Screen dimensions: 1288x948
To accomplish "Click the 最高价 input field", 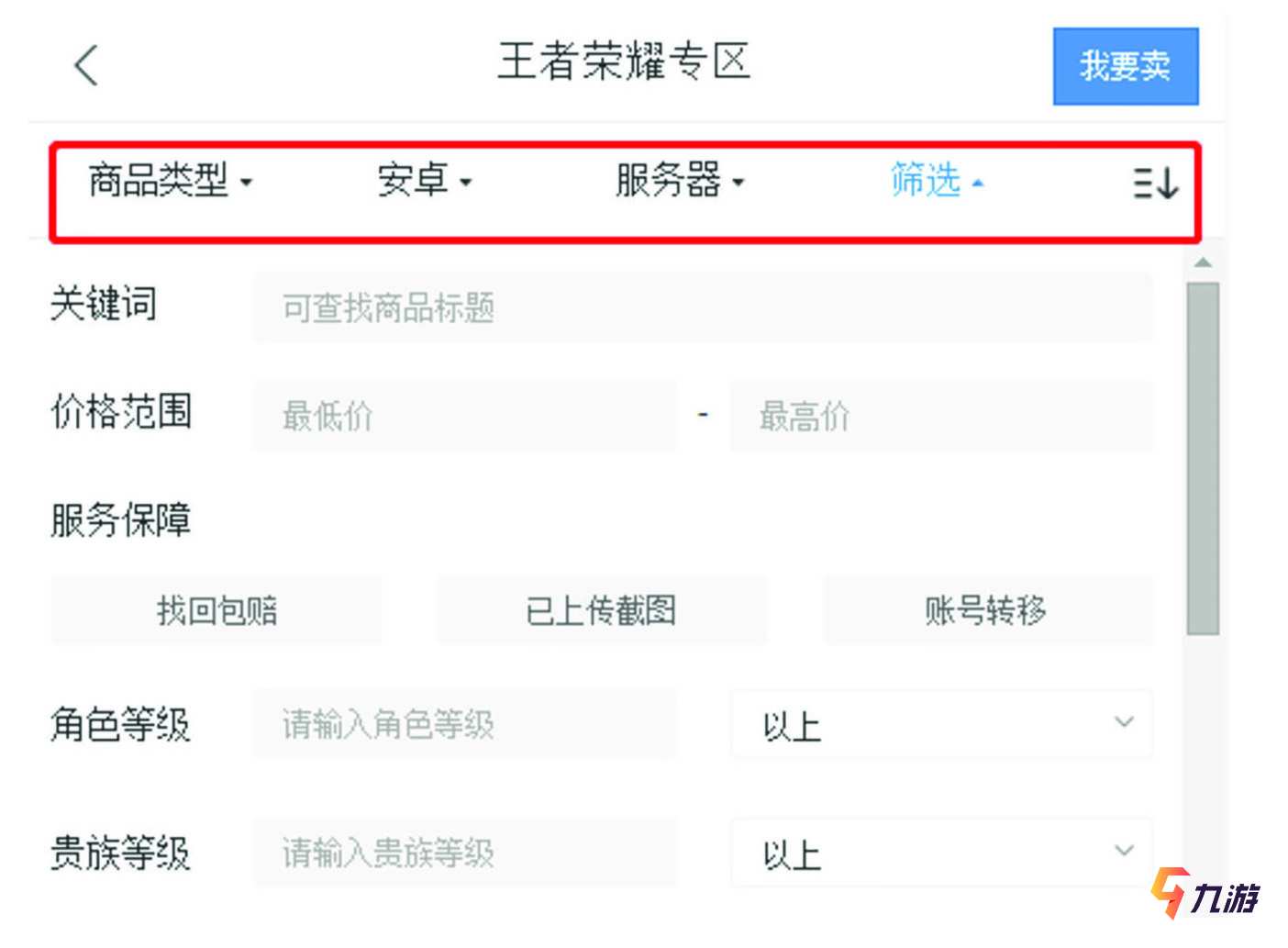I will point(941,416).
